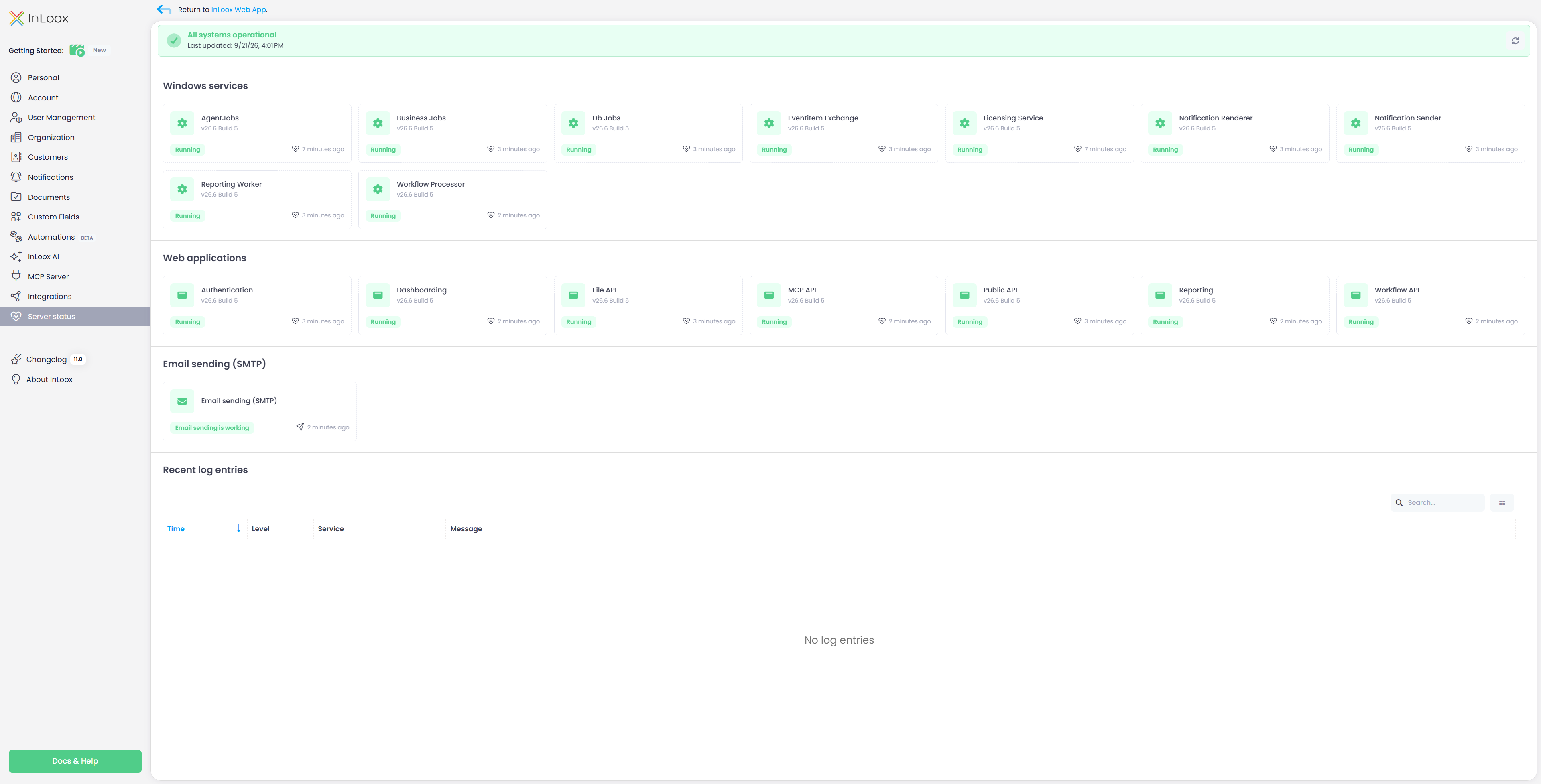Open Custom Fields
The height and width of the screenshot is (784, 1541).
tap(75, 217)
